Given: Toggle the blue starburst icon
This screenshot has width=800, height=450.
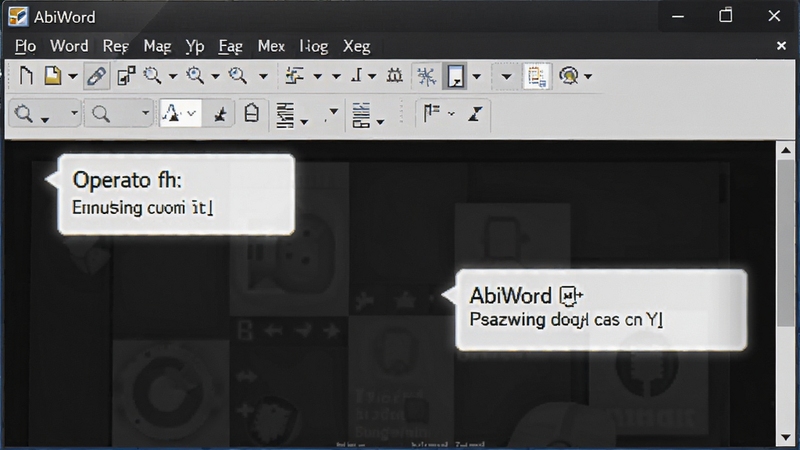Looking at the screenshot, I should (x=427, y=76).
